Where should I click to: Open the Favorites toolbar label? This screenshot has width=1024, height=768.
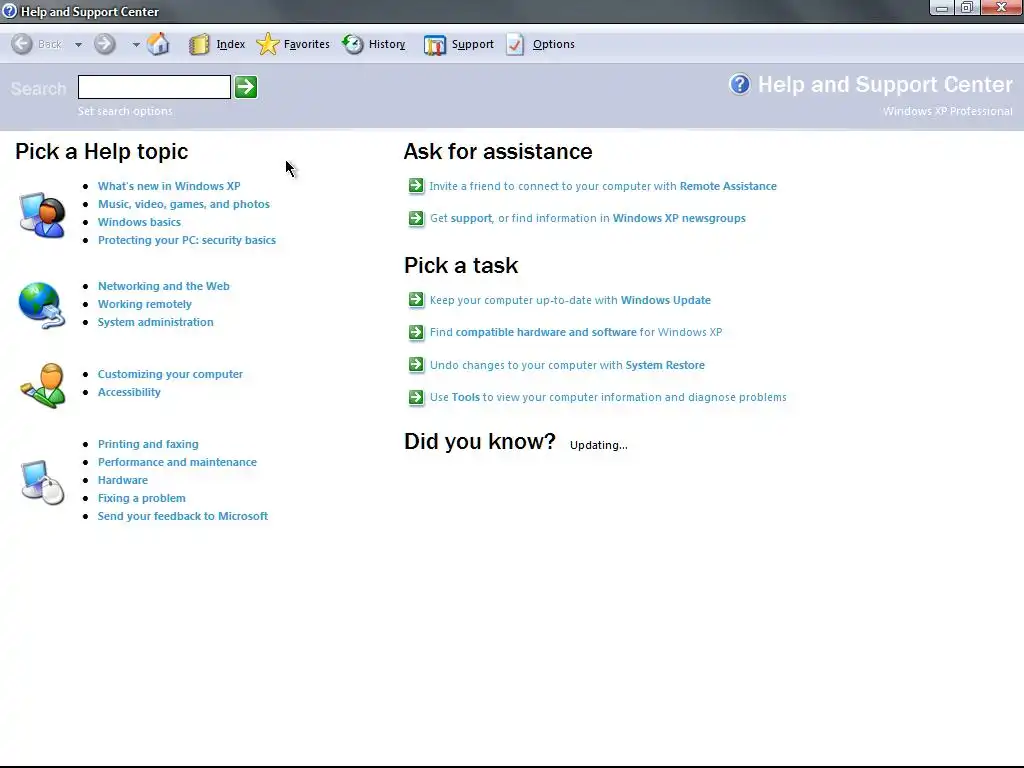point(307,44)
